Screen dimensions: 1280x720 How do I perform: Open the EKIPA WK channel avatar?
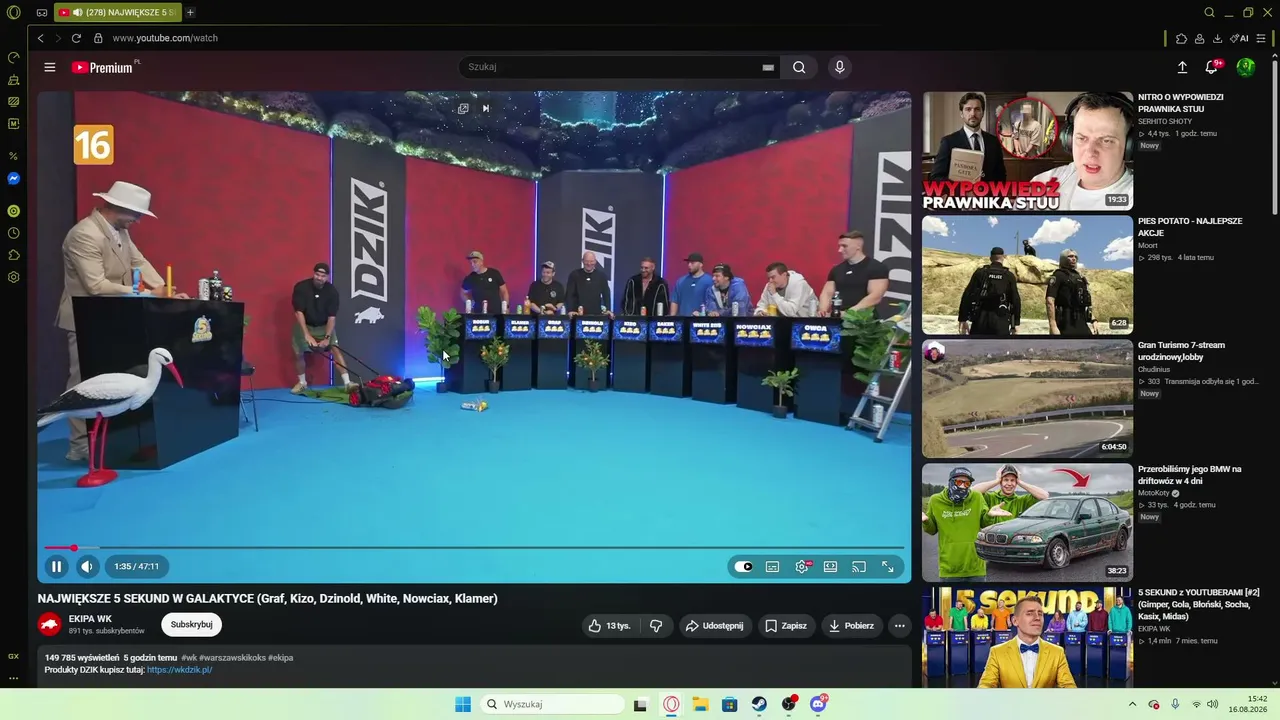49,625
